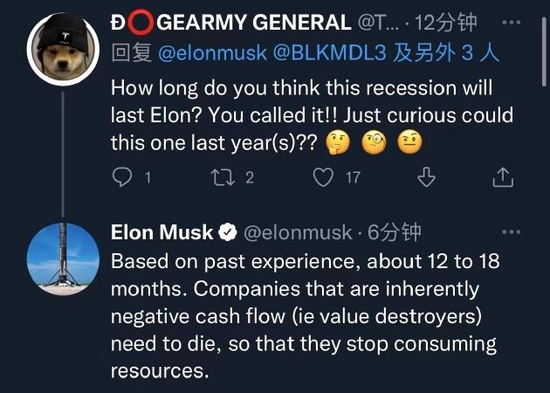
Task: Click the 12分钟 timestamp of first tweet
Action: (x=446, y=22)
